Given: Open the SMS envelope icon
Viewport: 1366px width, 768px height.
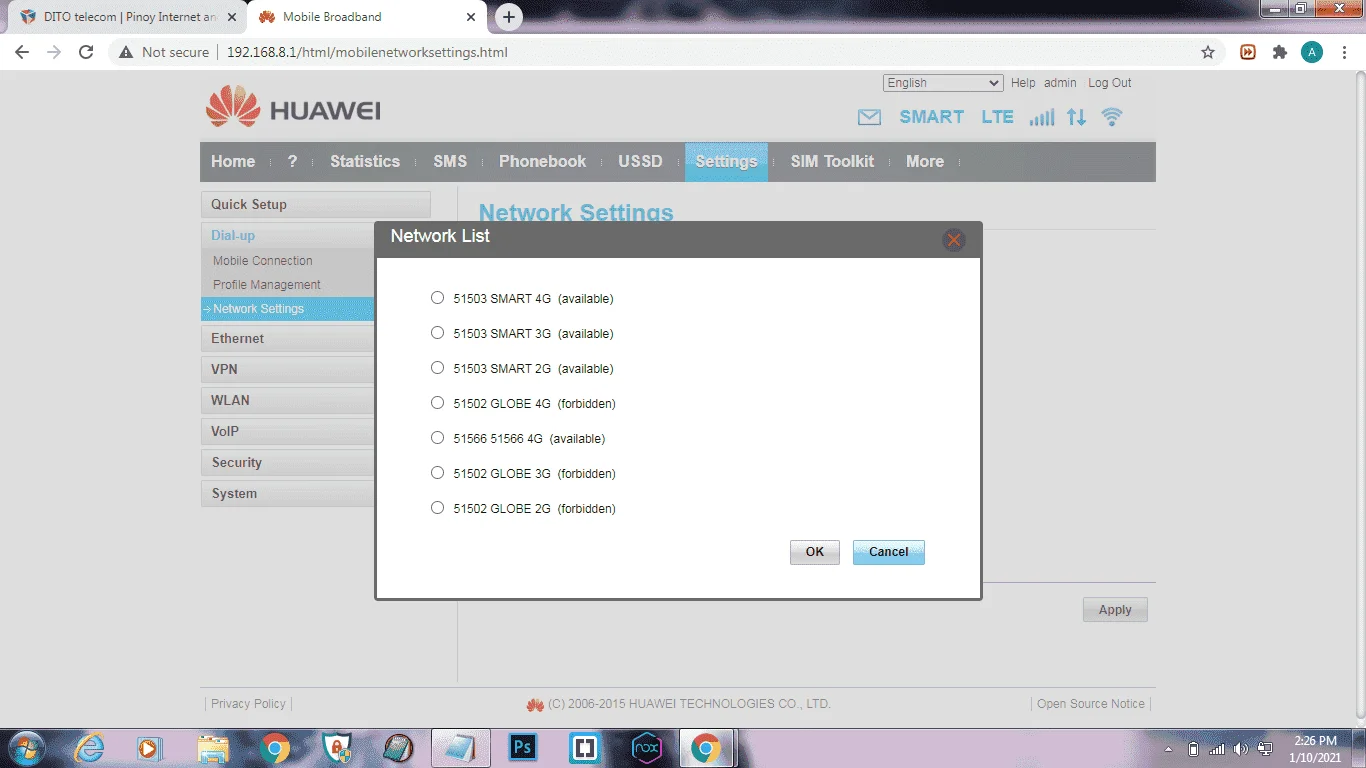Looking at the screenshot, I should click(870, 117).
